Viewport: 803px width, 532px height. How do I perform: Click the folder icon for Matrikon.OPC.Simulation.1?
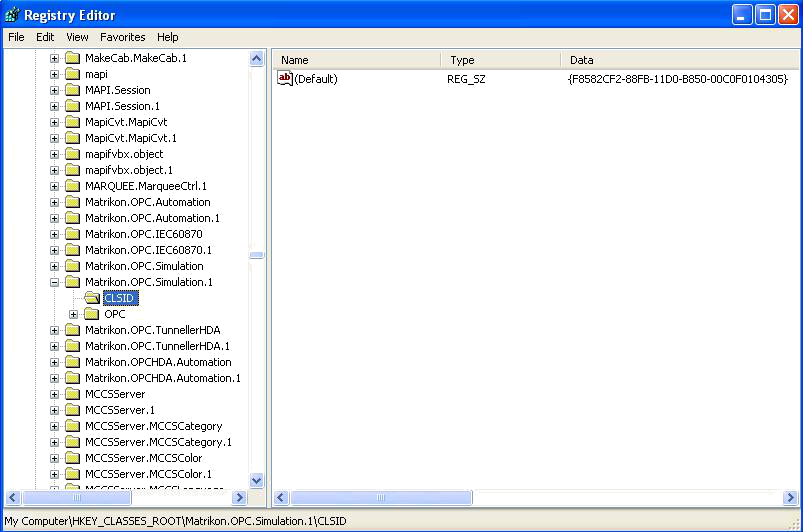(x=73, y=282)
